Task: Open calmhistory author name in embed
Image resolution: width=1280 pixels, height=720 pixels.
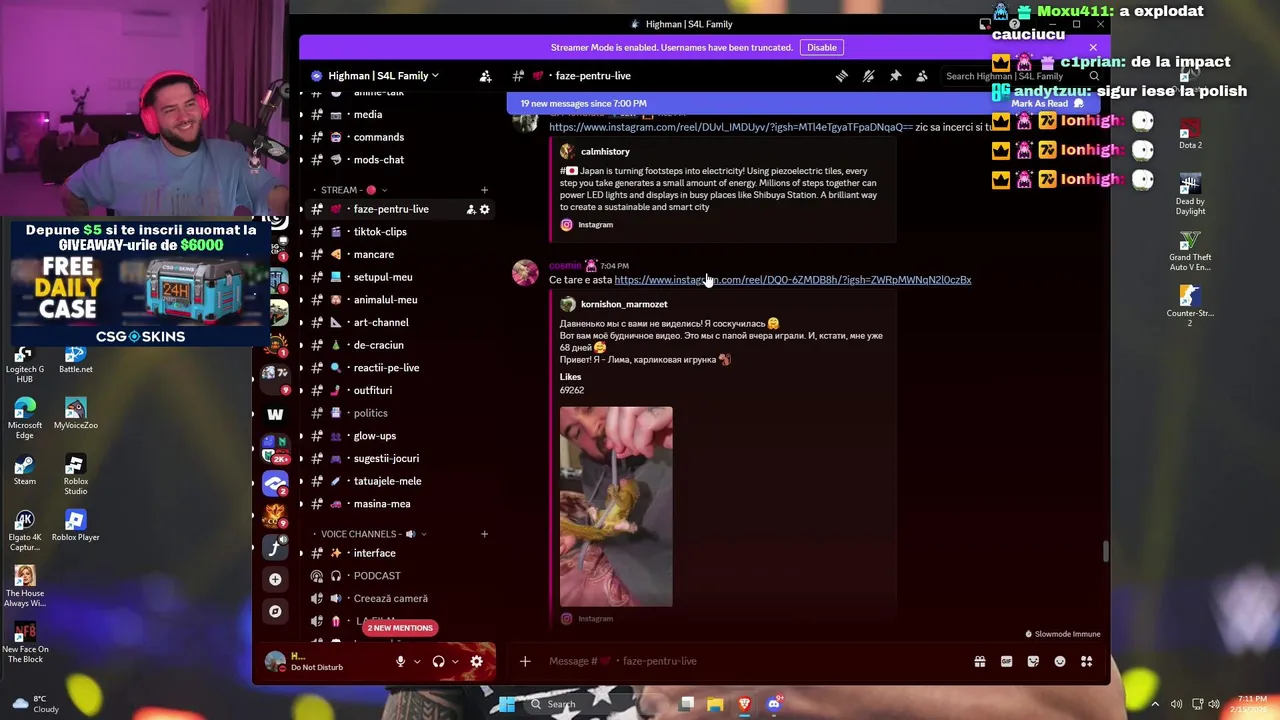Action: [x=605, y=152]
